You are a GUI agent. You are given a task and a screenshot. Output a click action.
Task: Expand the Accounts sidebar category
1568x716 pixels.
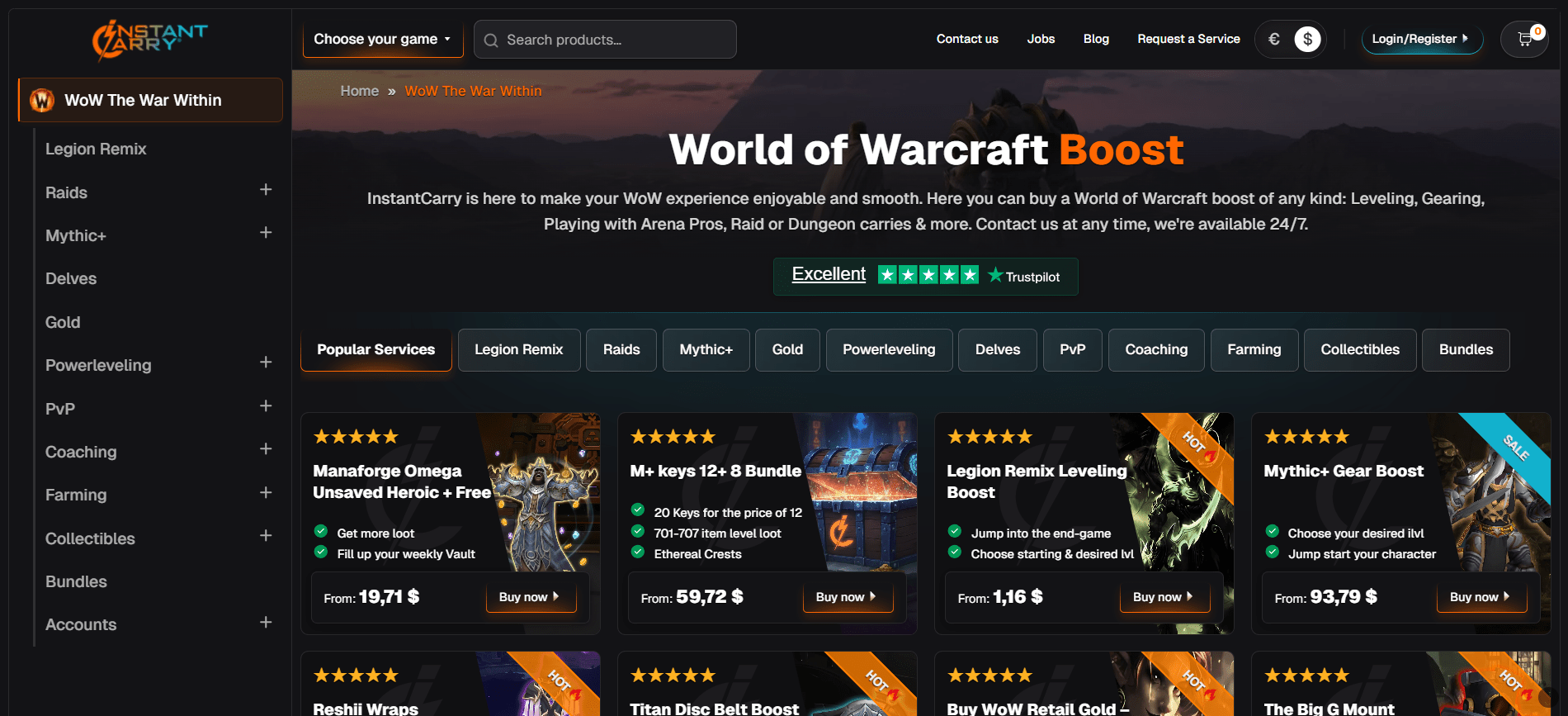coord(266,623)
